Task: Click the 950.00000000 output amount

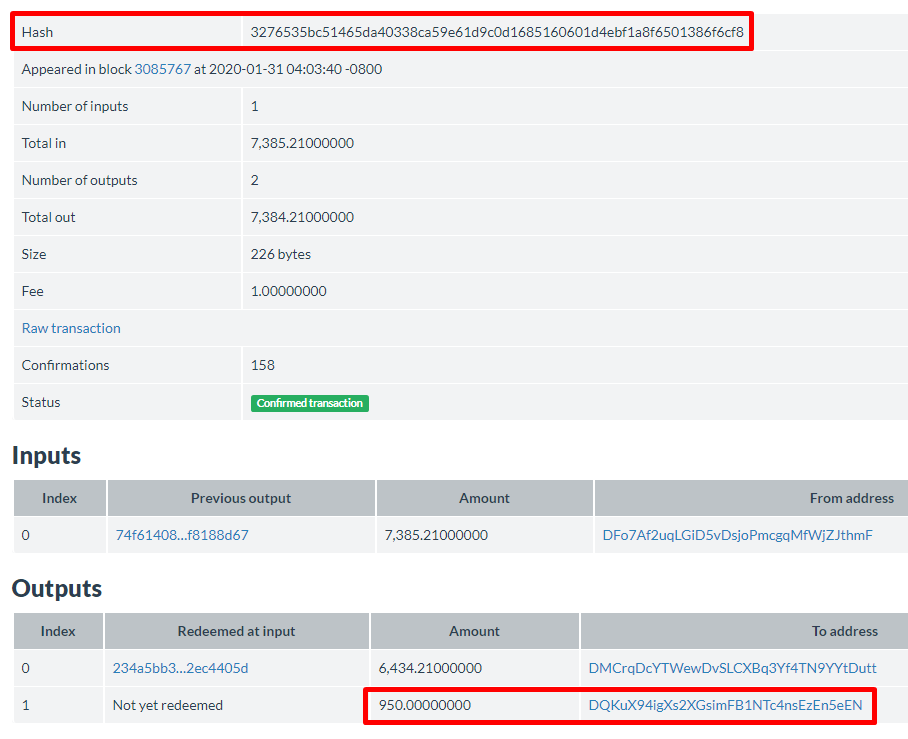Action: coord(424,705)
